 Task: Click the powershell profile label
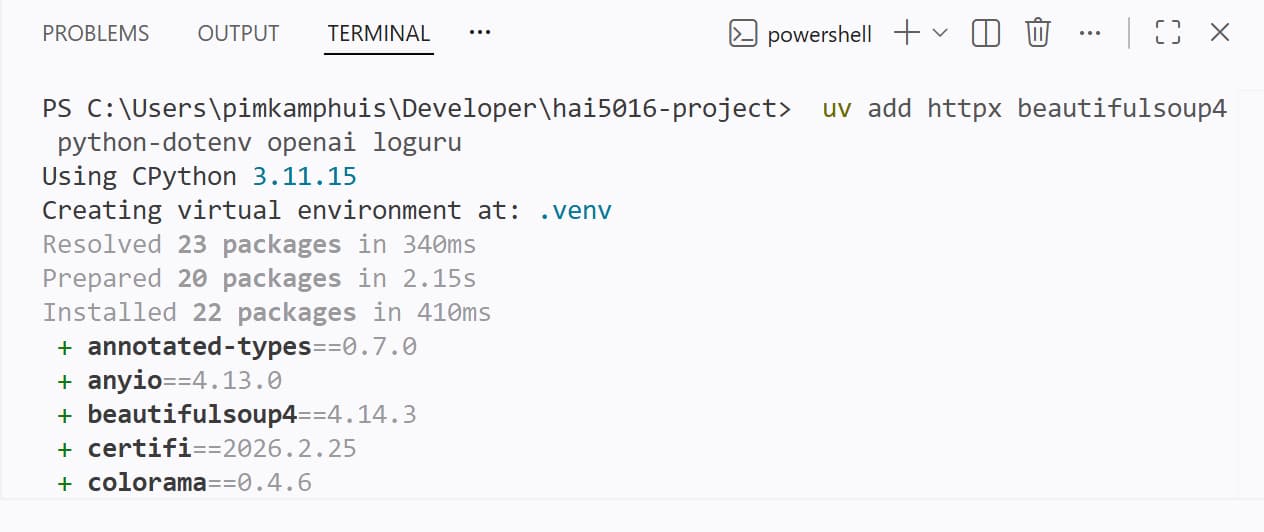click(x=819, y=35)
